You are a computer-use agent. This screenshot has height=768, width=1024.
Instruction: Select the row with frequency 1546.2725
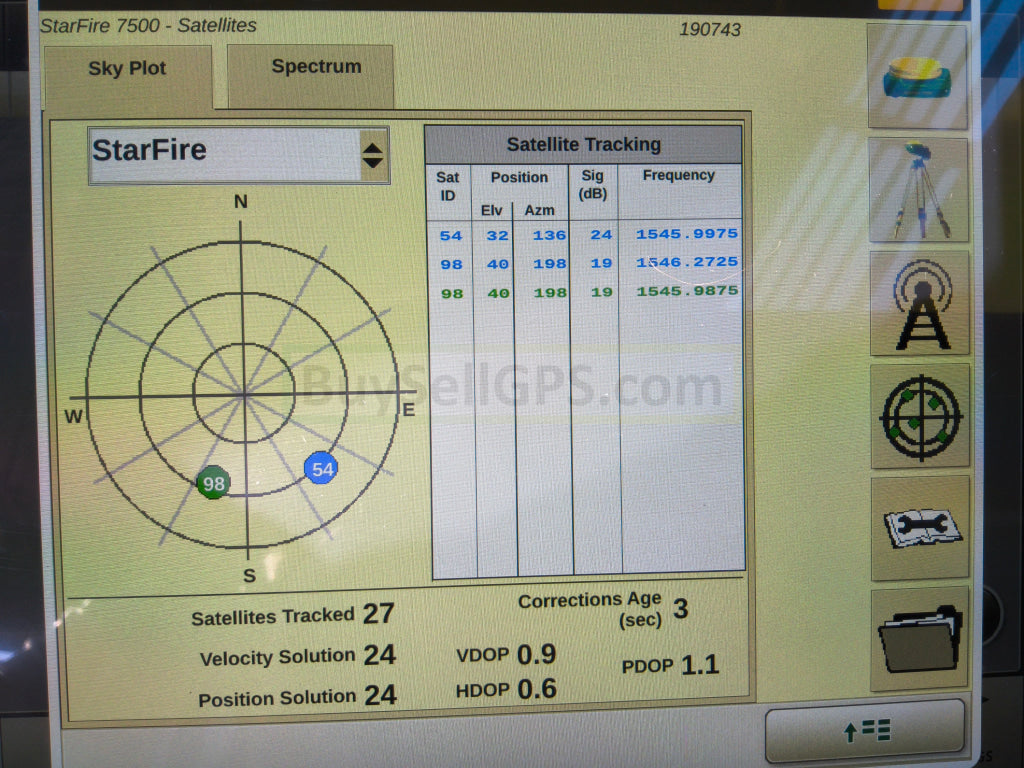pyautogui.click(x=588, y=263)
